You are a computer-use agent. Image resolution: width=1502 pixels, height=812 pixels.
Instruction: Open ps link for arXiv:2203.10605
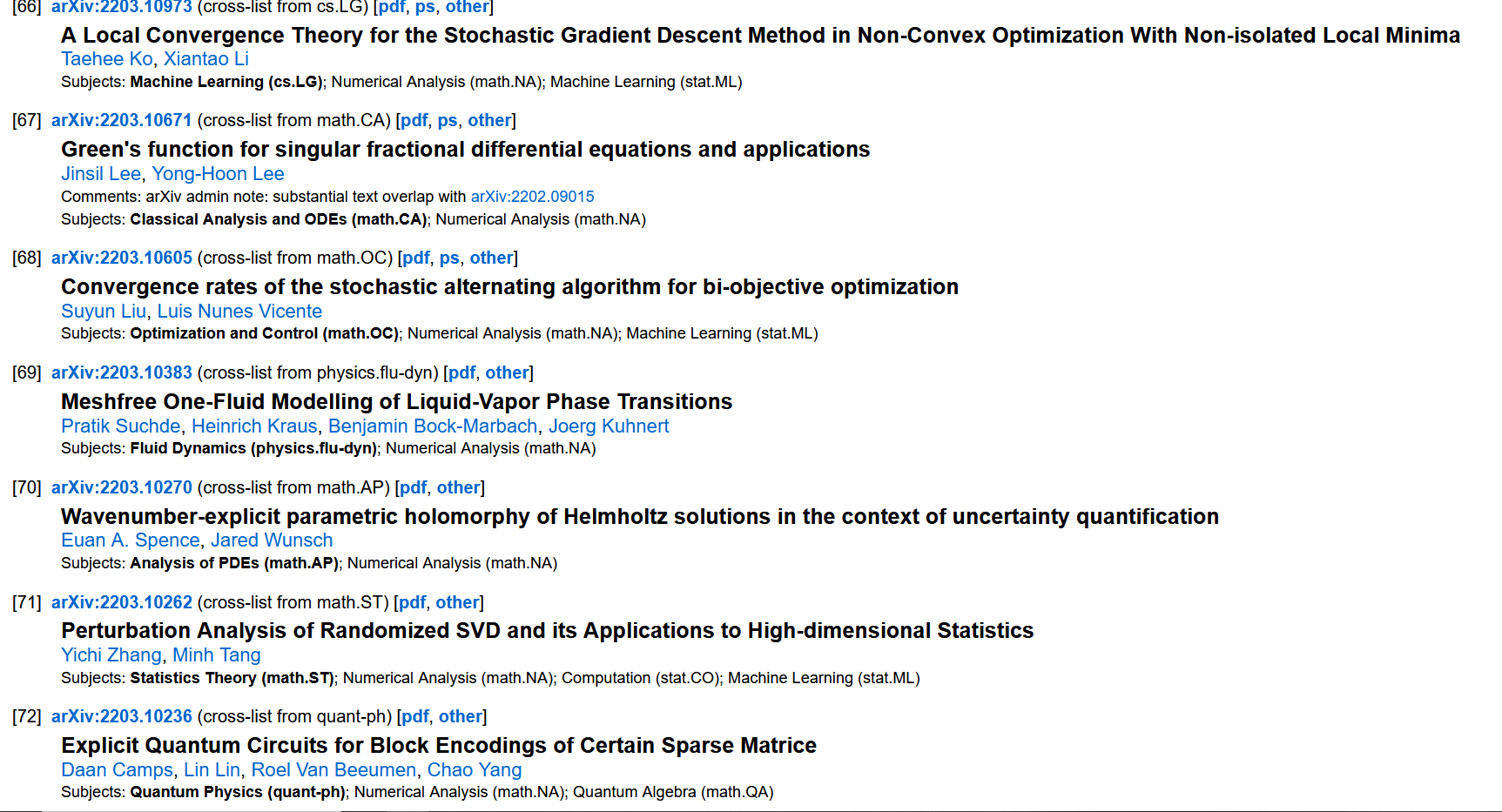449,258
